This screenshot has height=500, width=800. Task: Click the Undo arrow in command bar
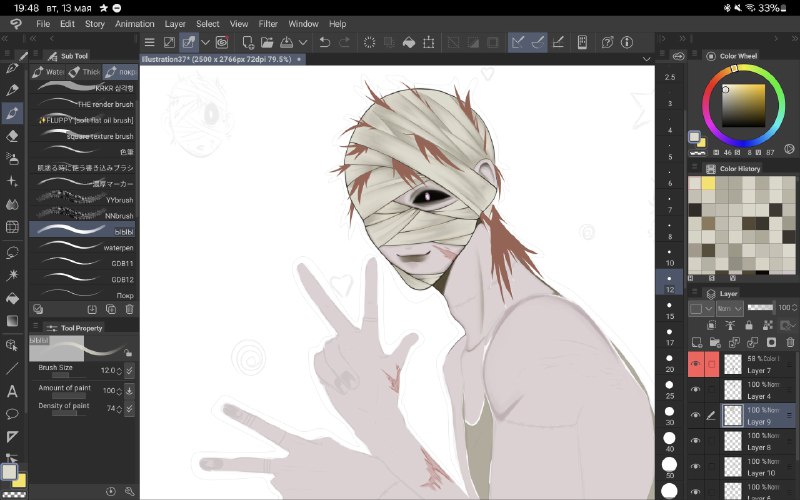324,42
